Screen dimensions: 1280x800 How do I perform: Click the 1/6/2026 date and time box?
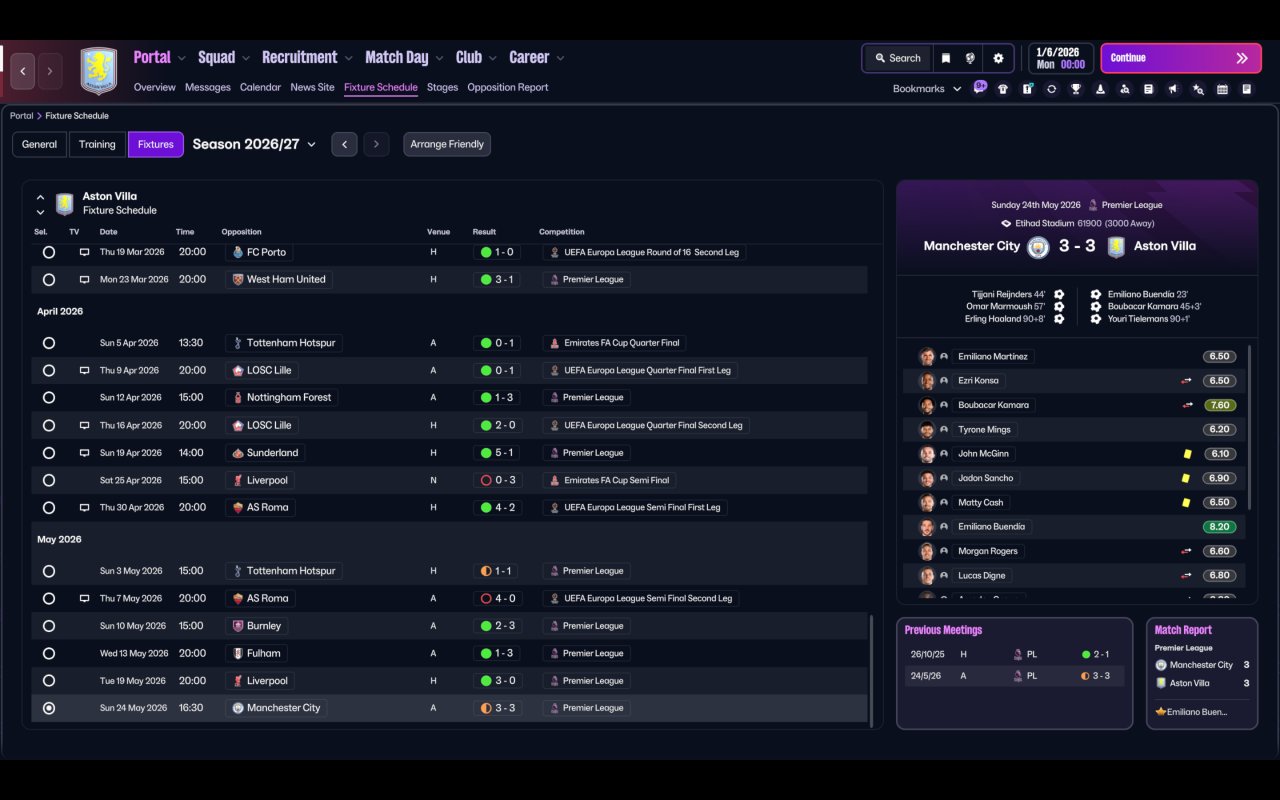[1060, 58]
